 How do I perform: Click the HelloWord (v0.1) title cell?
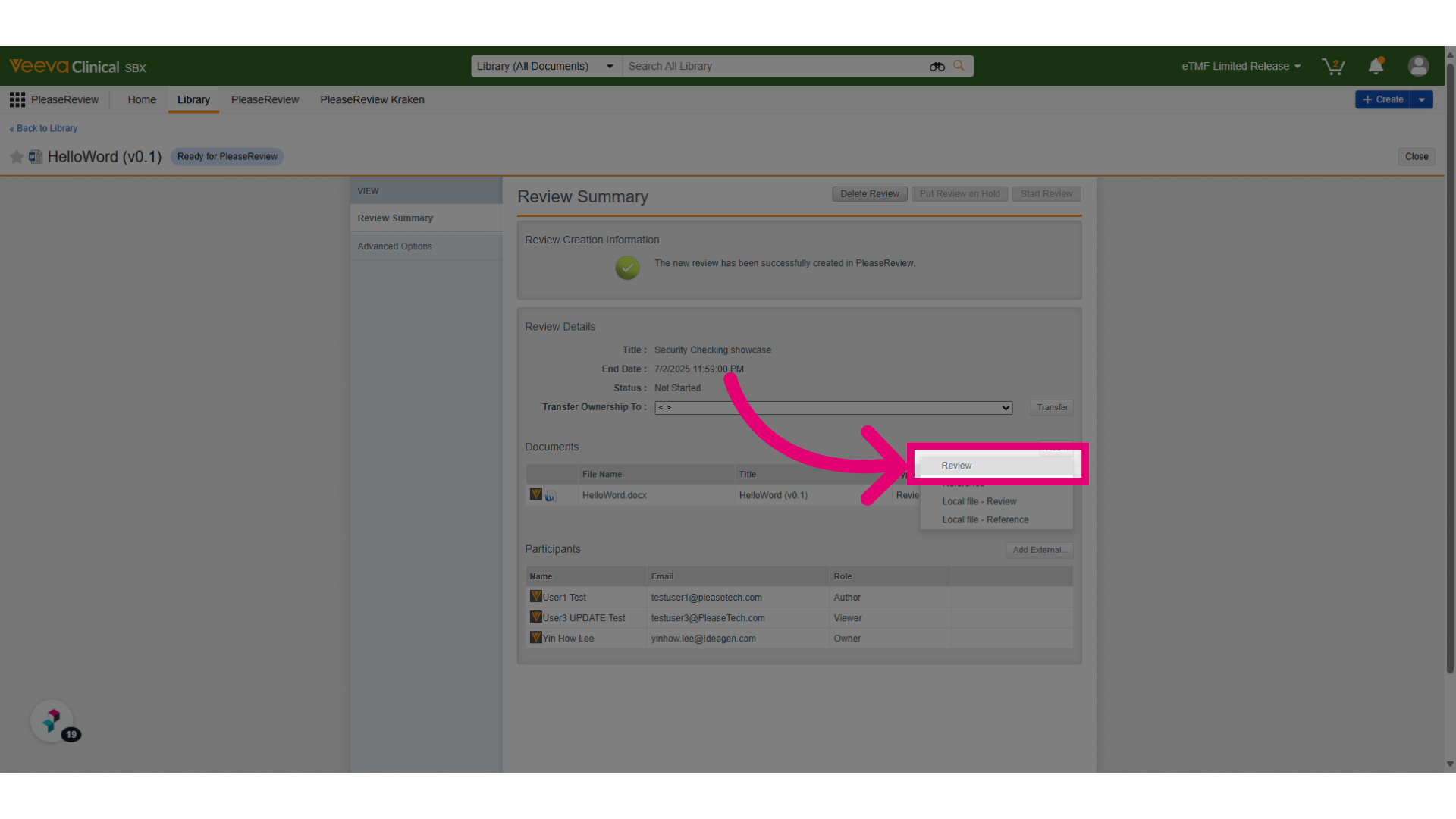[x=773, y=495]
